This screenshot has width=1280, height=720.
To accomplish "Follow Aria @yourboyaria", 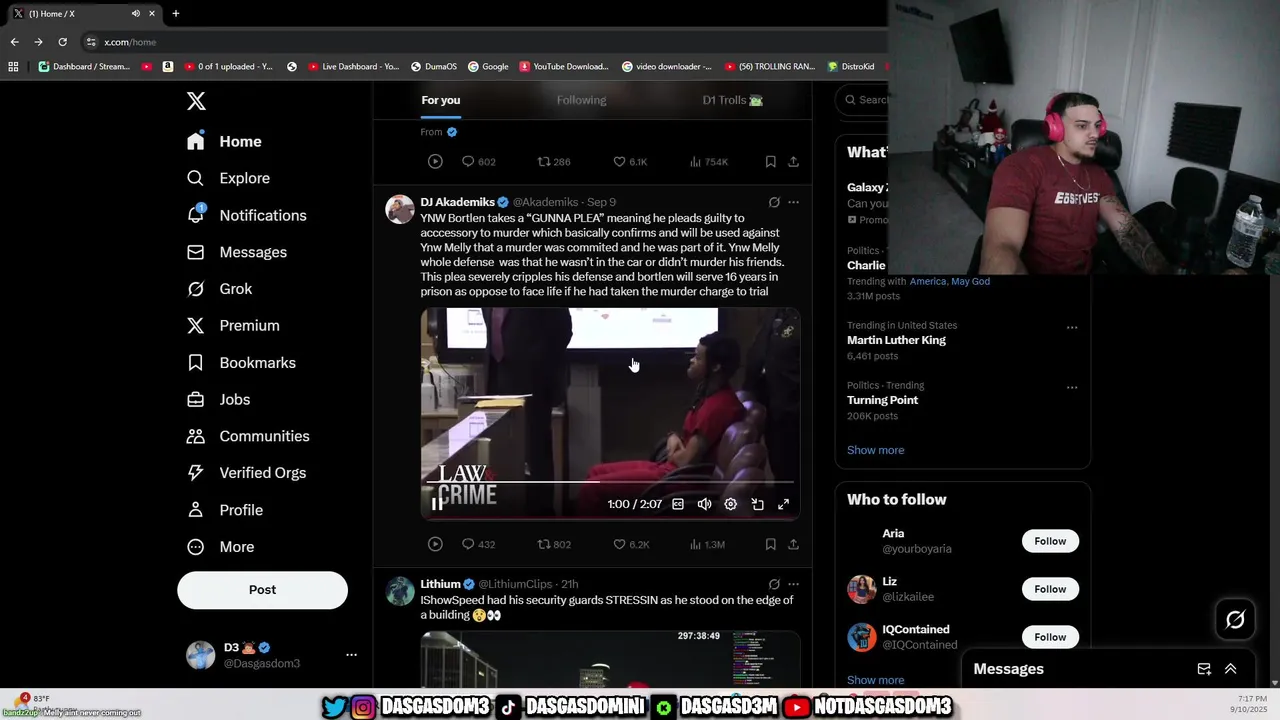I will coord(1050,541).
